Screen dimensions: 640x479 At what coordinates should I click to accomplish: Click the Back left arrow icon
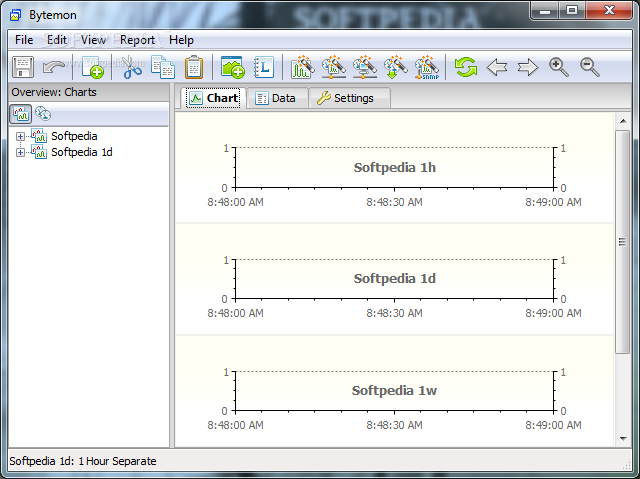(497, 67)
